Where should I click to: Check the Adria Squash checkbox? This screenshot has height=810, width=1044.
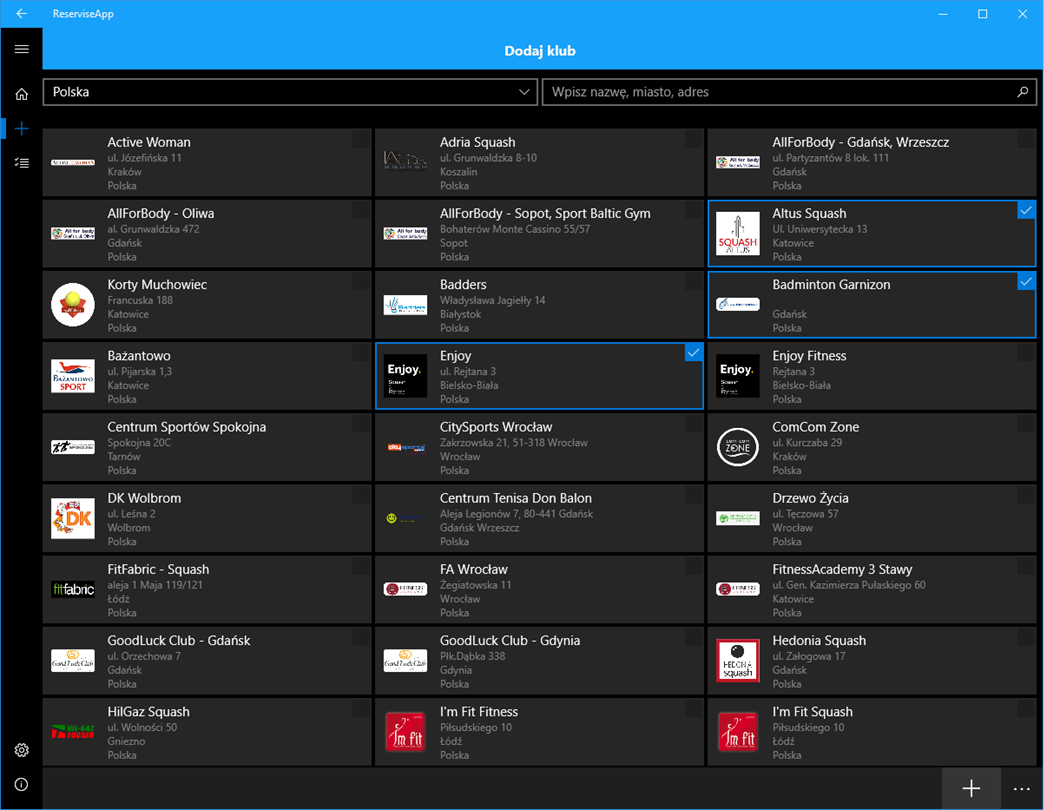693,139
